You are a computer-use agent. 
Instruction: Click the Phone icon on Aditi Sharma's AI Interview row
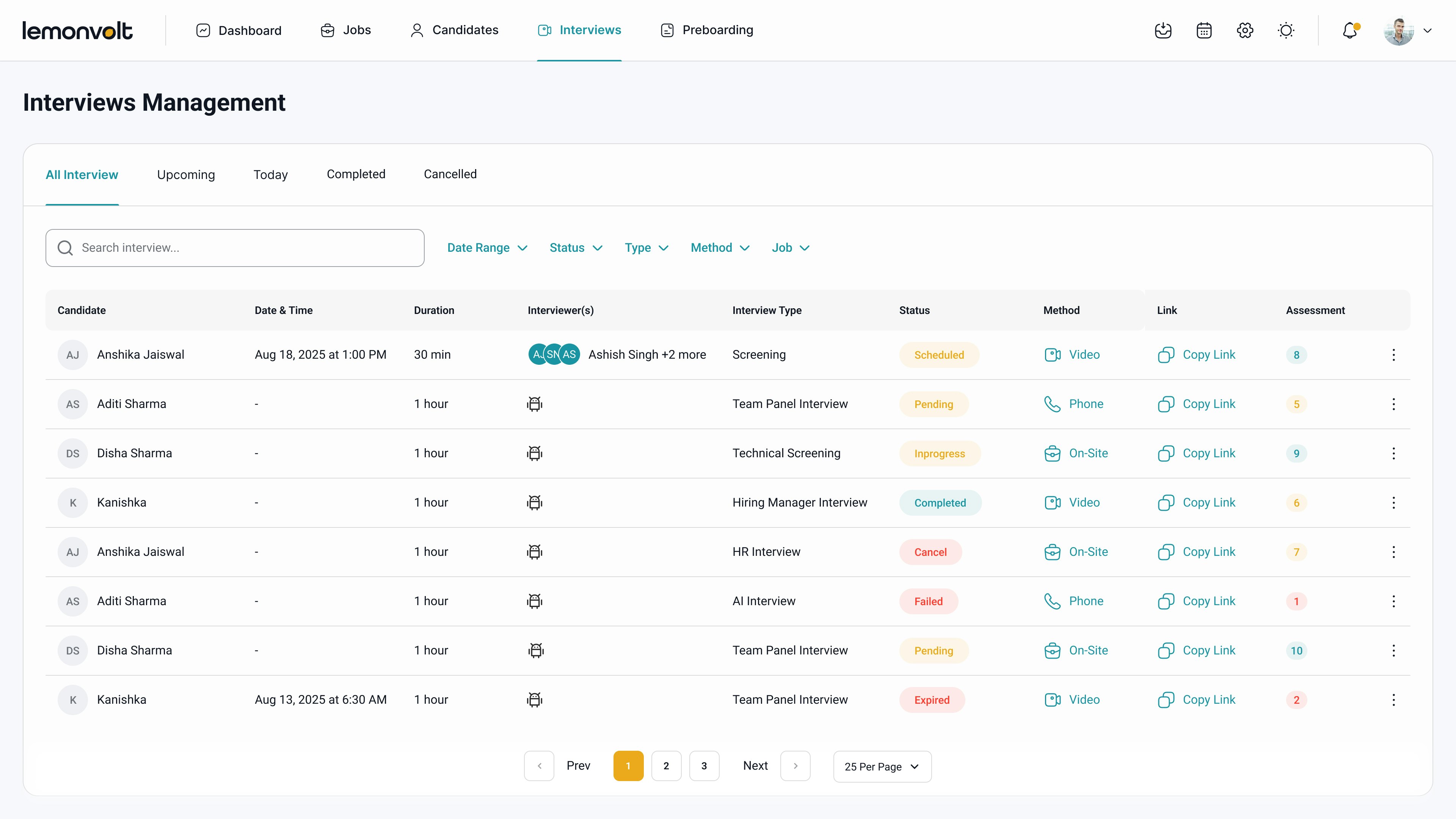click(1053, 601)
